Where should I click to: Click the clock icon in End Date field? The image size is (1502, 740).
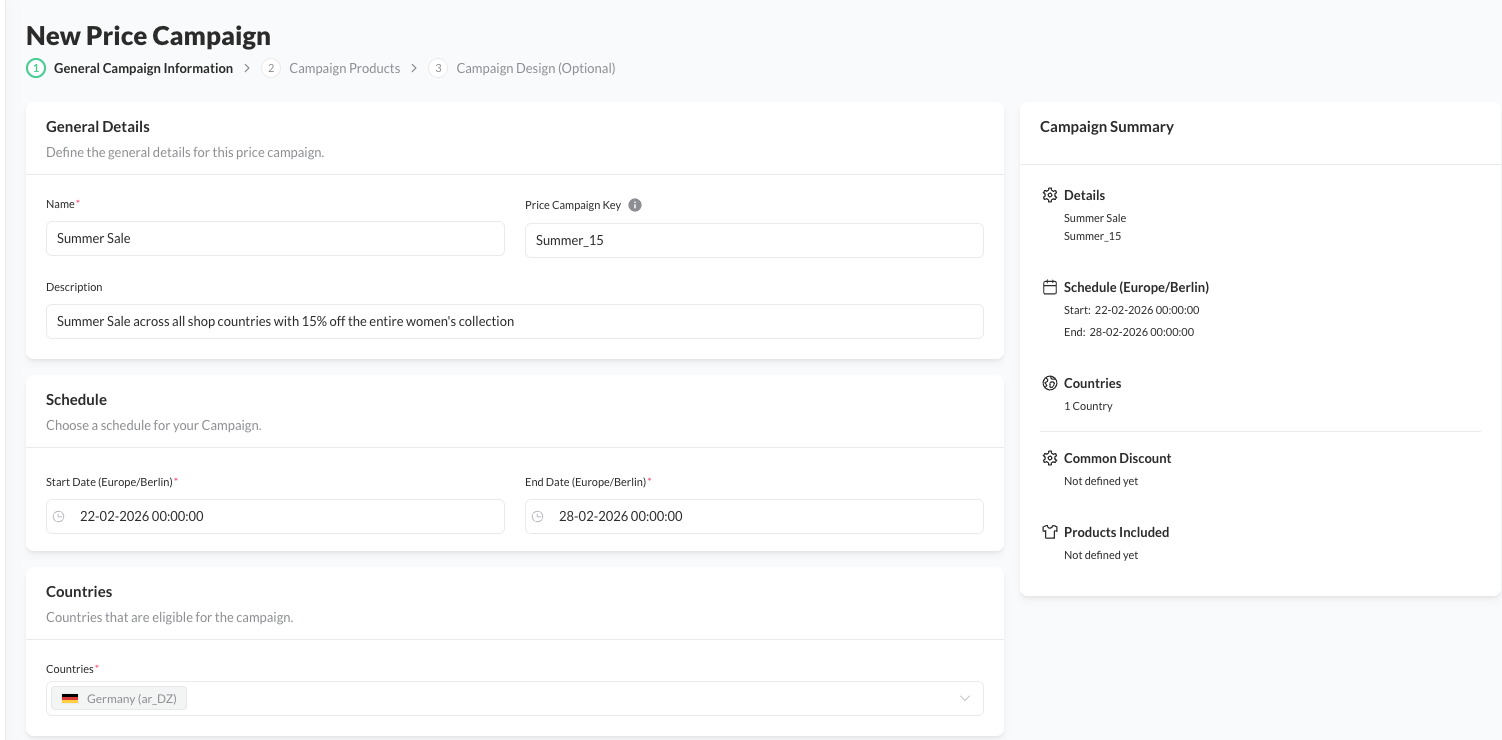(x=538, y=517)
